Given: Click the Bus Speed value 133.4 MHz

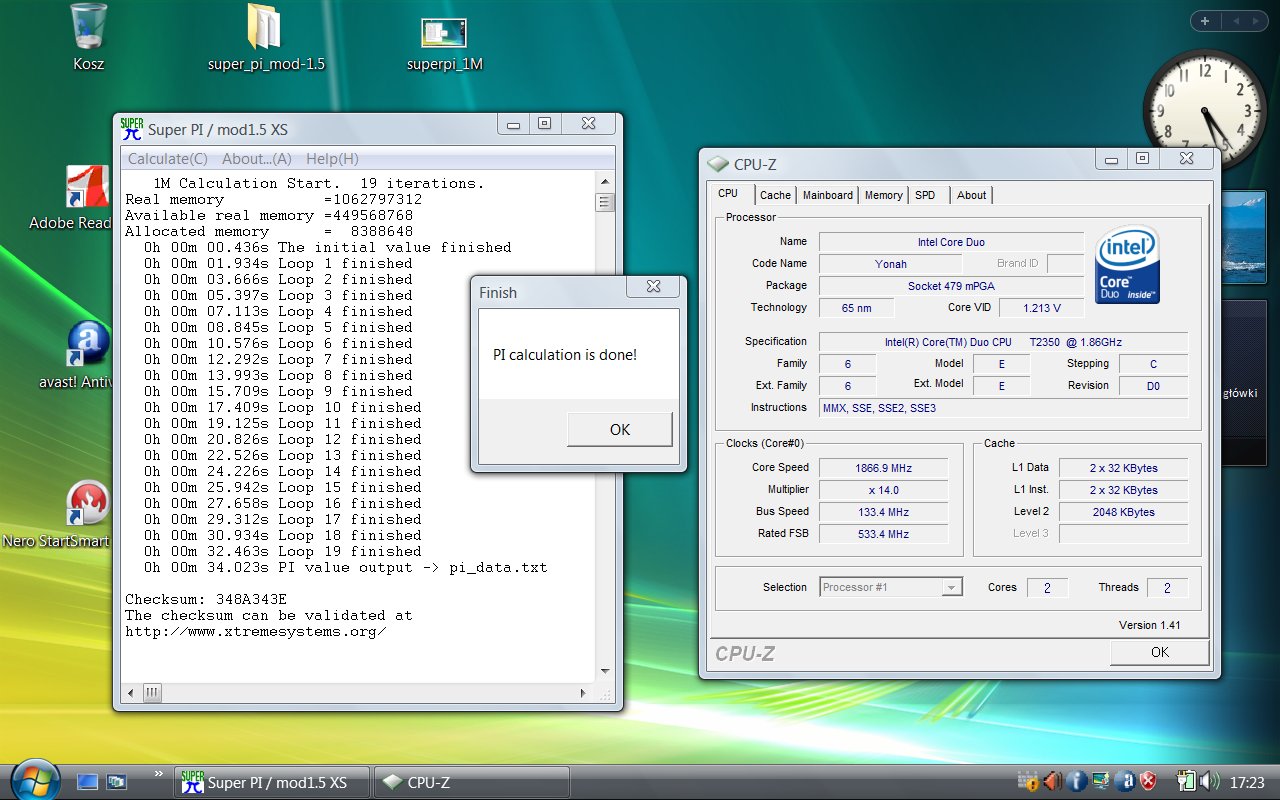Looking at the screenshot, I should [884, 512].
